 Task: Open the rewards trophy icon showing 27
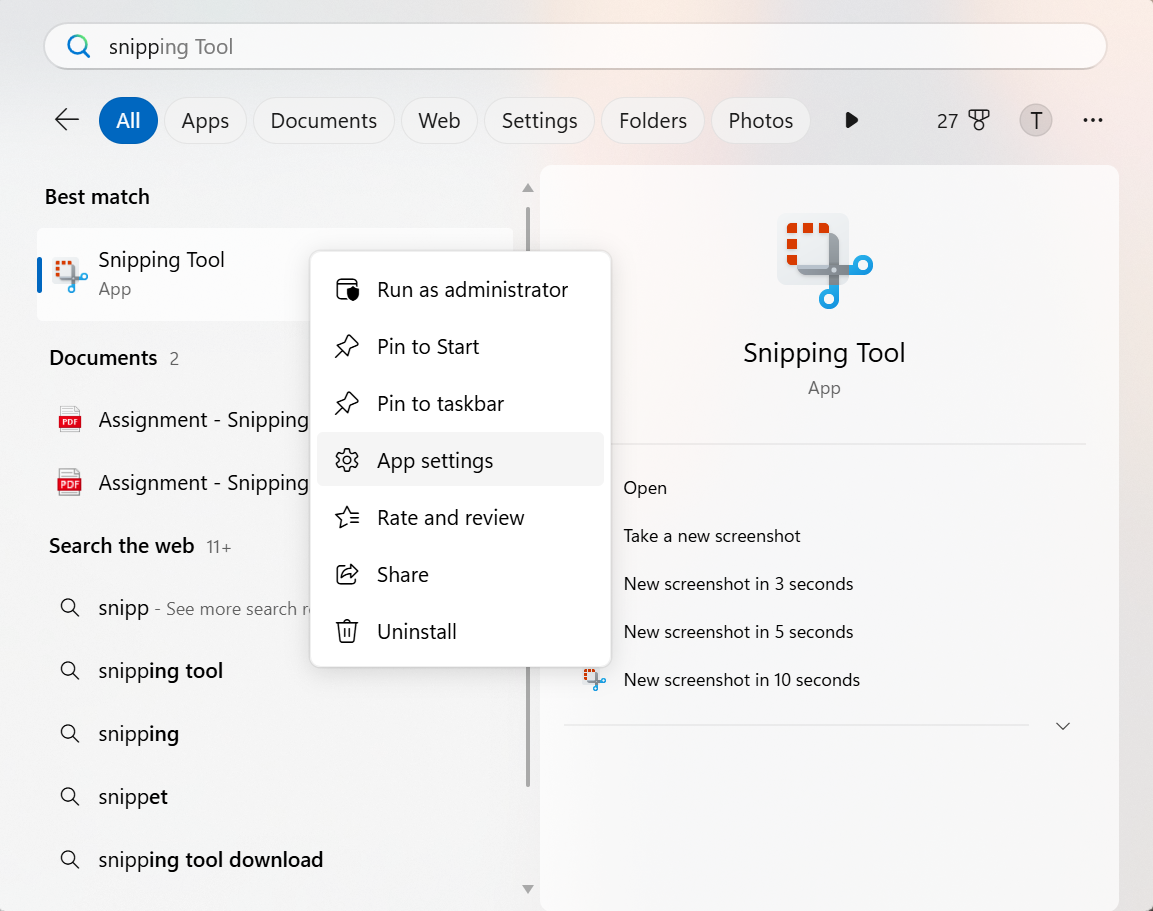click(979, 120)
